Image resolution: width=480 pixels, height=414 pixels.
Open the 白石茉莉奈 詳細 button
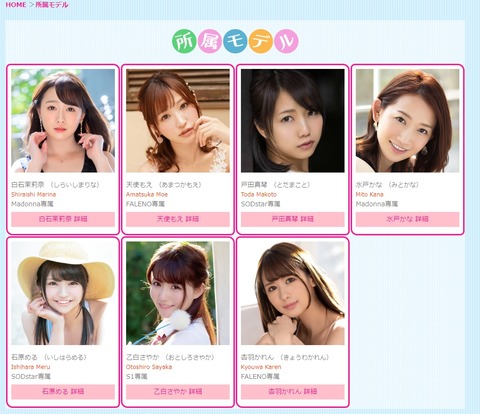tap(63, 219)
